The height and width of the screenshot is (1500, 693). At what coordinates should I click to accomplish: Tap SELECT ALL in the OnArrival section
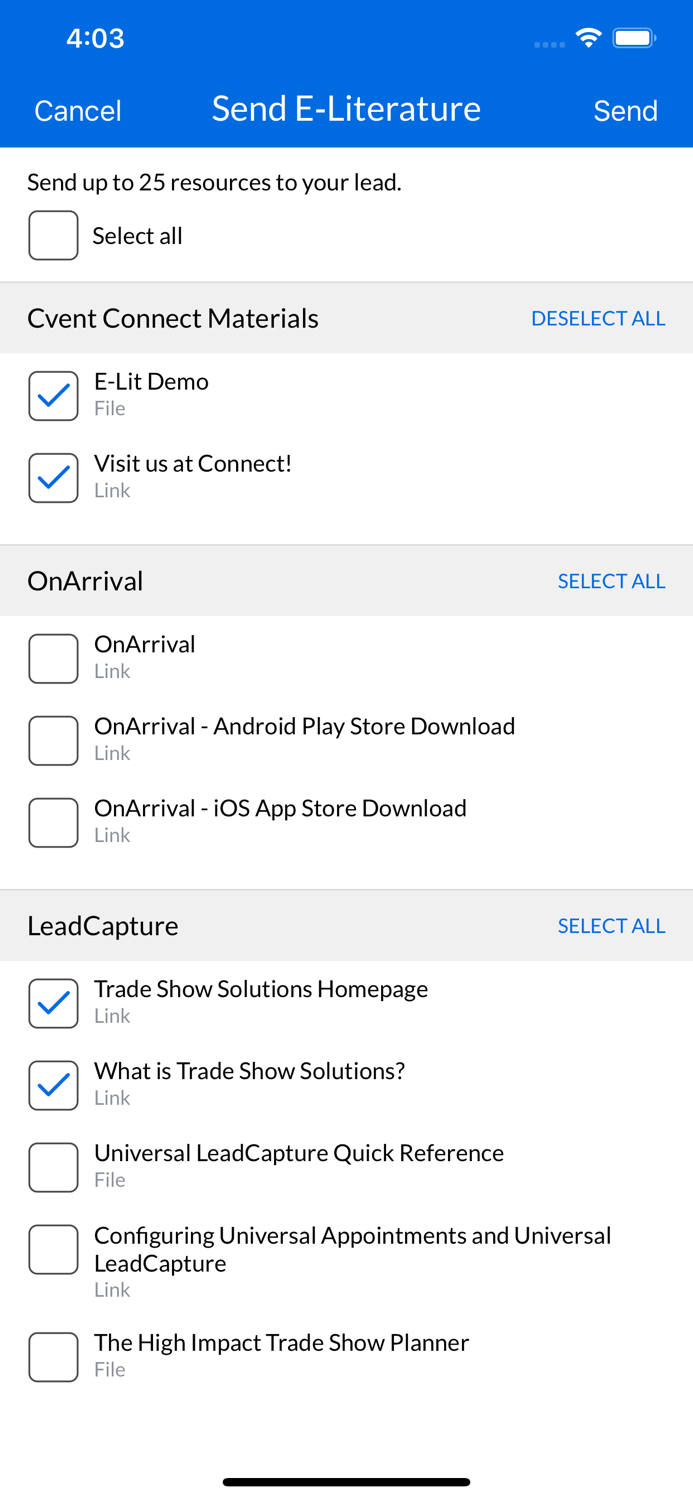click(611, 581)
